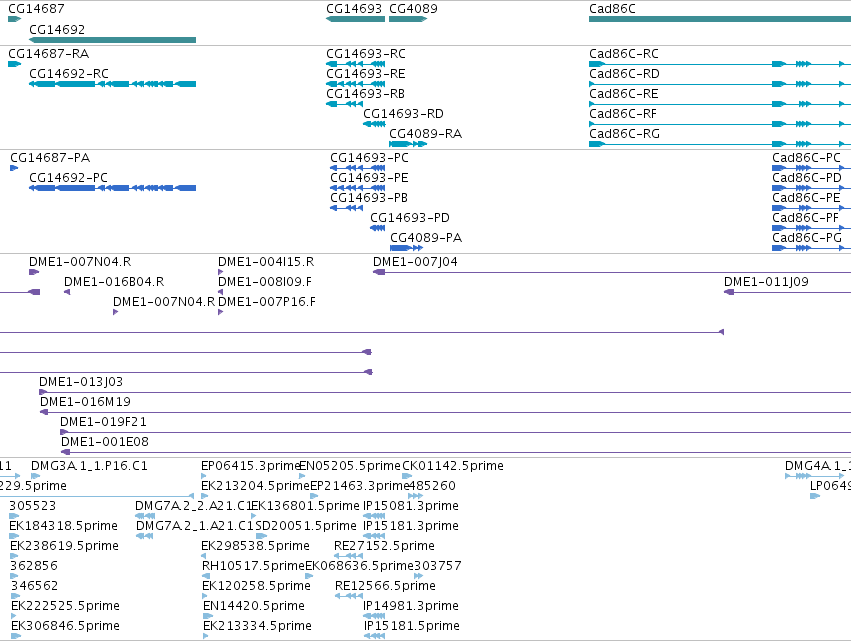Select the CG14693 gene label

[x=354, y=9]
